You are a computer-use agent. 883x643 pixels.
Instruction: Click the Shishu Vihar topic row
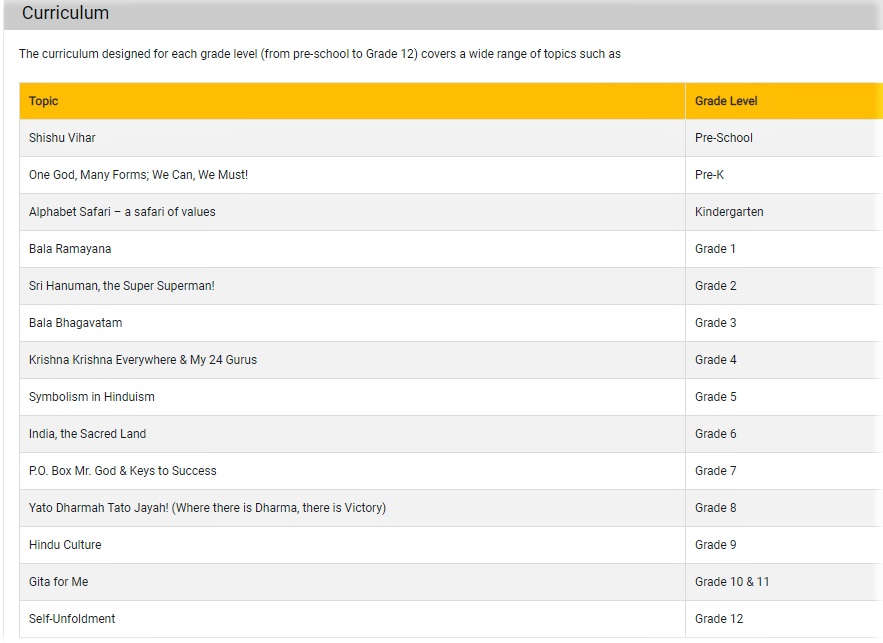(x=451, y=138)
